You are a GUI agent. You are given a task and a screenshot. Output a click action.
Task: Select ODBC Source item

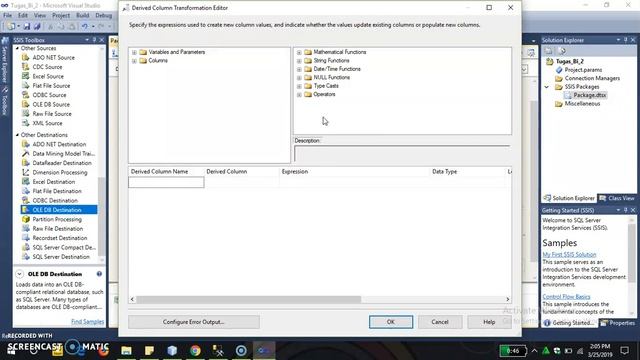coord(49,95)
